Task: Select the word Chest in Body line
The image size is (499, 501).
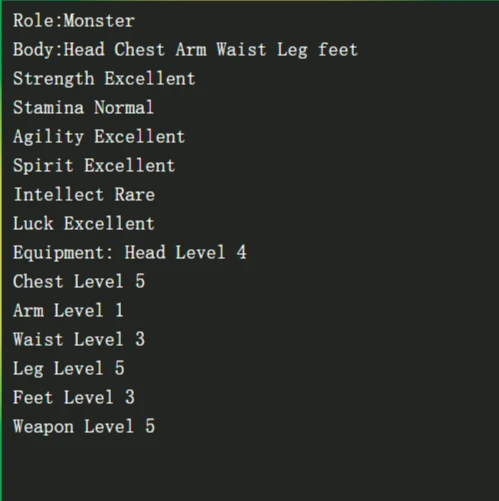Action: click(x=139, y=50)
